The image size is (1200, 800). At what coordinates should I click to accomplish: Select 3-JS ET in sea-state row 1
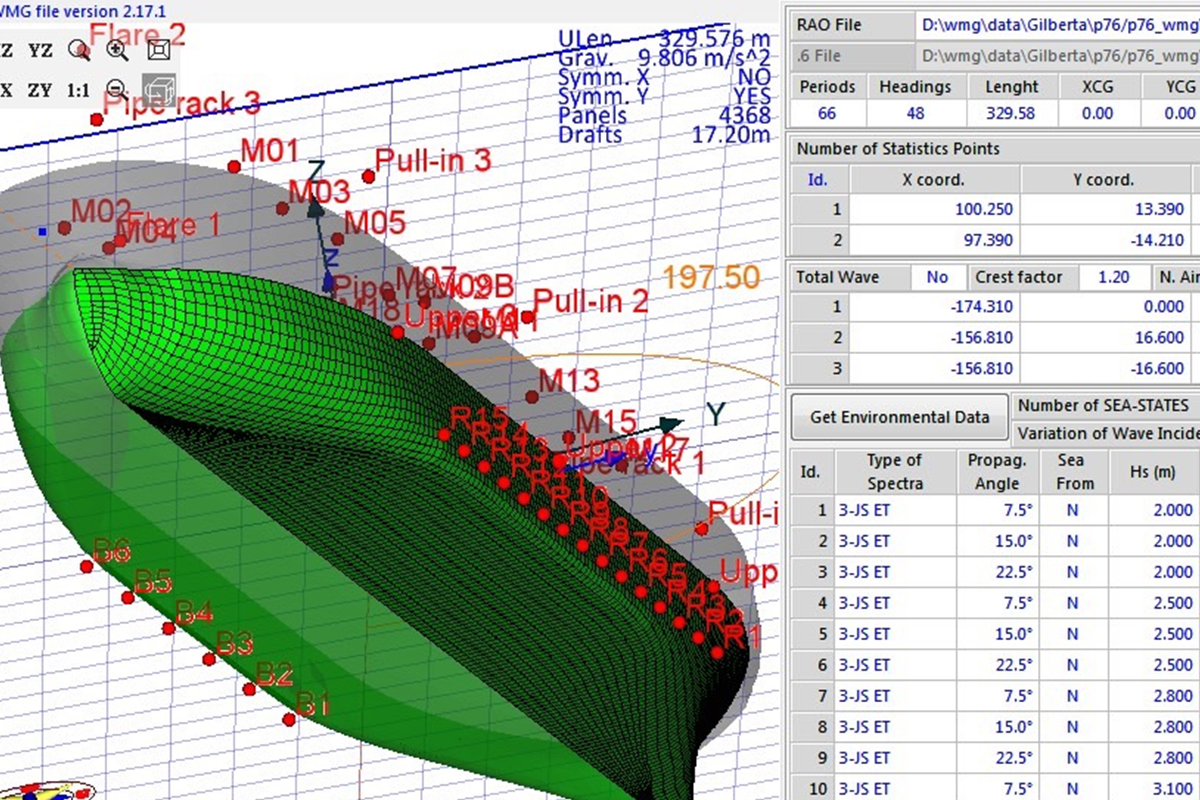point(895,511)
